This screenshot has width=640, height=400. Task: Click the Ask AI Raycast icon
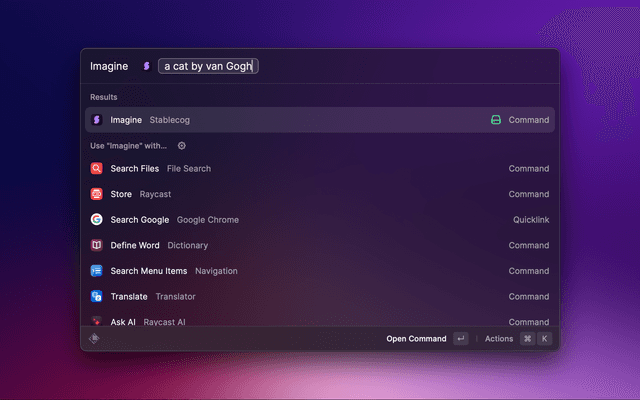coord(97,321)
